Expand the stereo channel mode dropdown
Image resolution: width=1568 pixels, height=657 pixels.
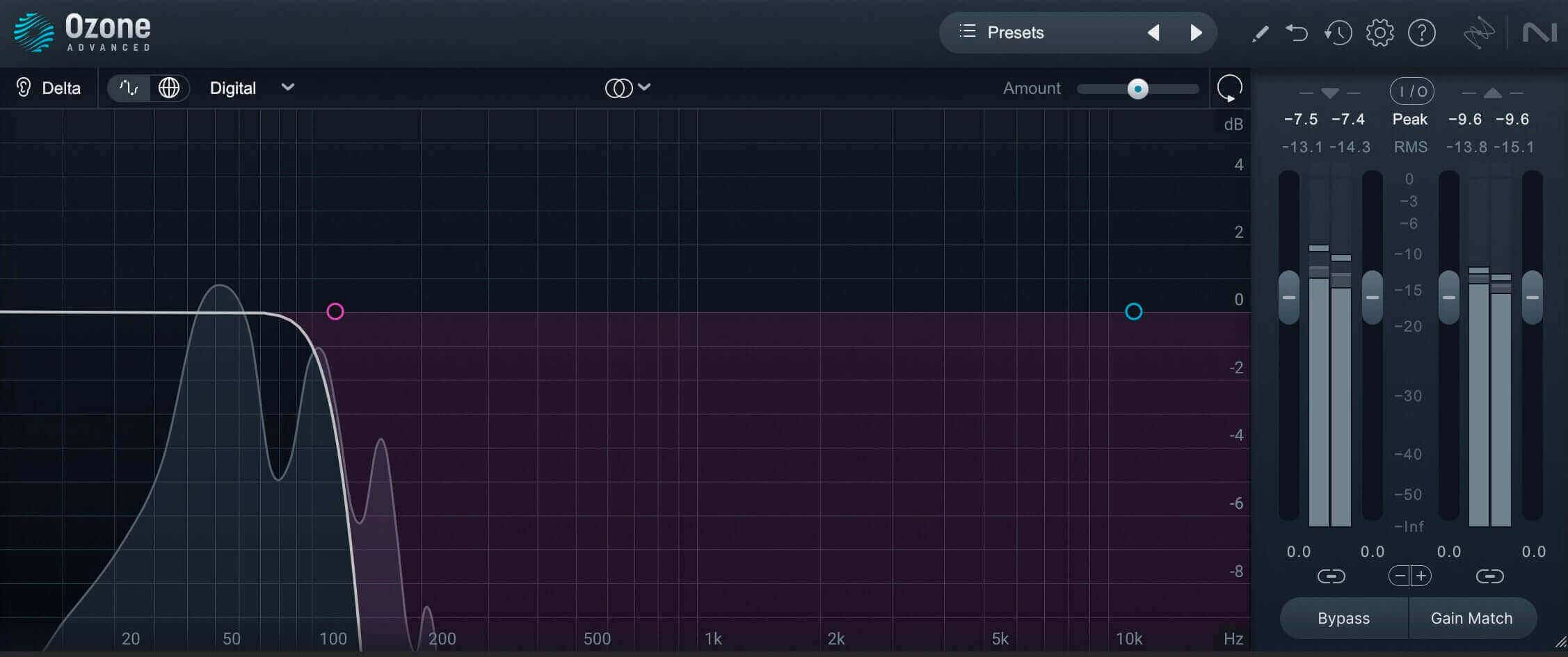(627, 88)
